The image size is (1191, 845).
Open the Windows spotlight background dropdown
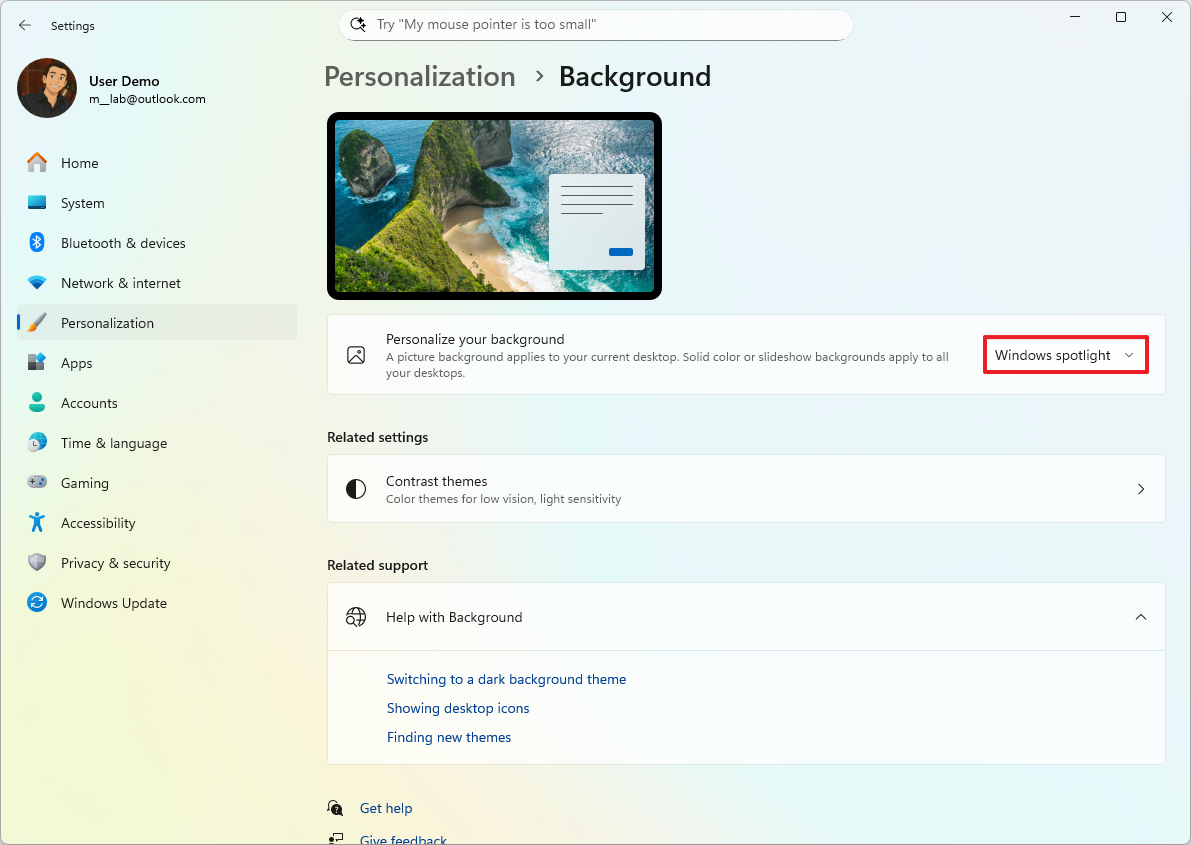1065,354
